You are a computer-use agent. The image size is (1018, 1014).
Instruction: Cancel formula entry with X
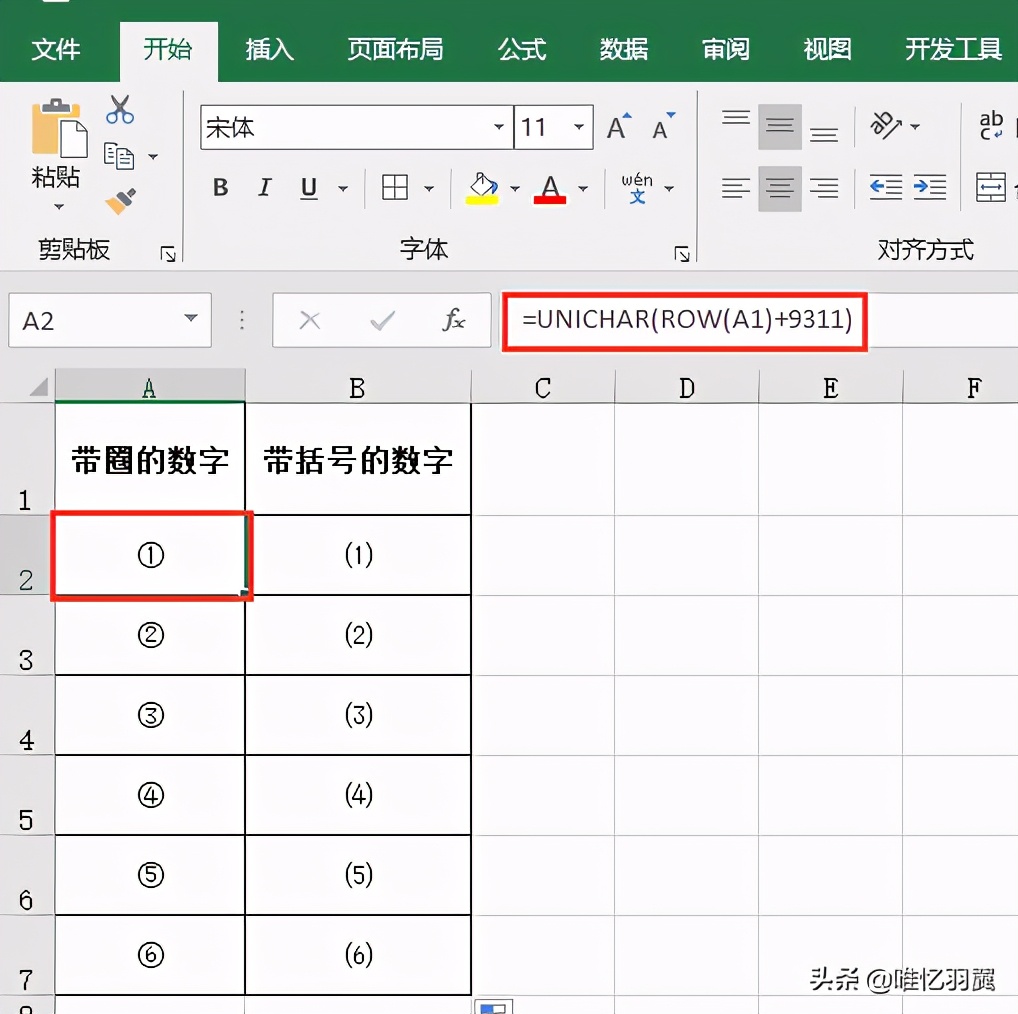tap(310, 320)
